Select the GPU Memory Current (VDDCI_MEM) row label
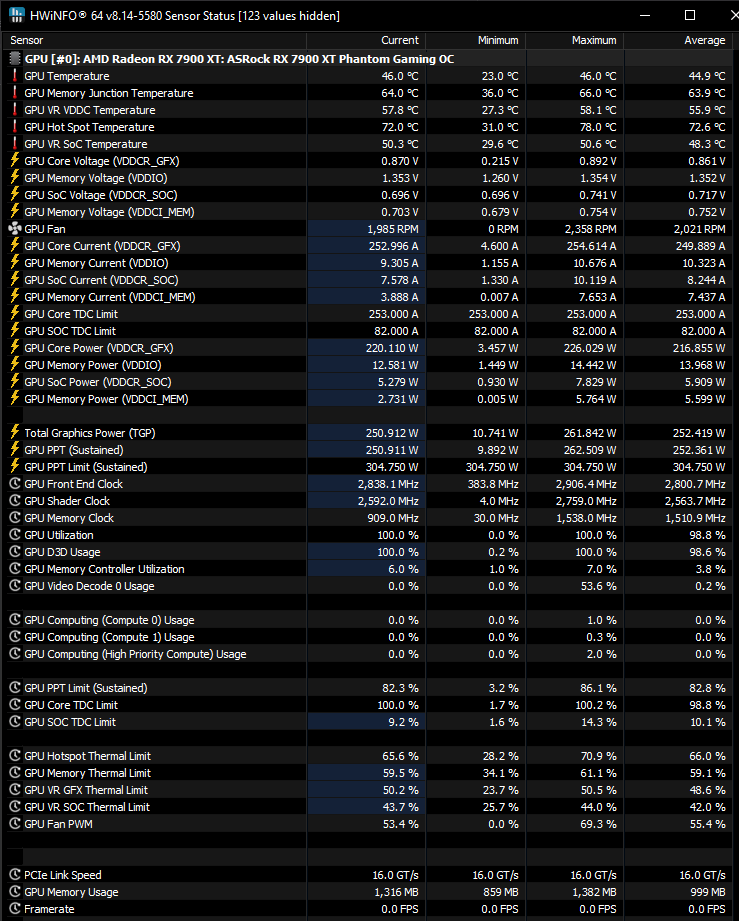The height and width of the screenshot is (921, 739). [x=110, y=297]
